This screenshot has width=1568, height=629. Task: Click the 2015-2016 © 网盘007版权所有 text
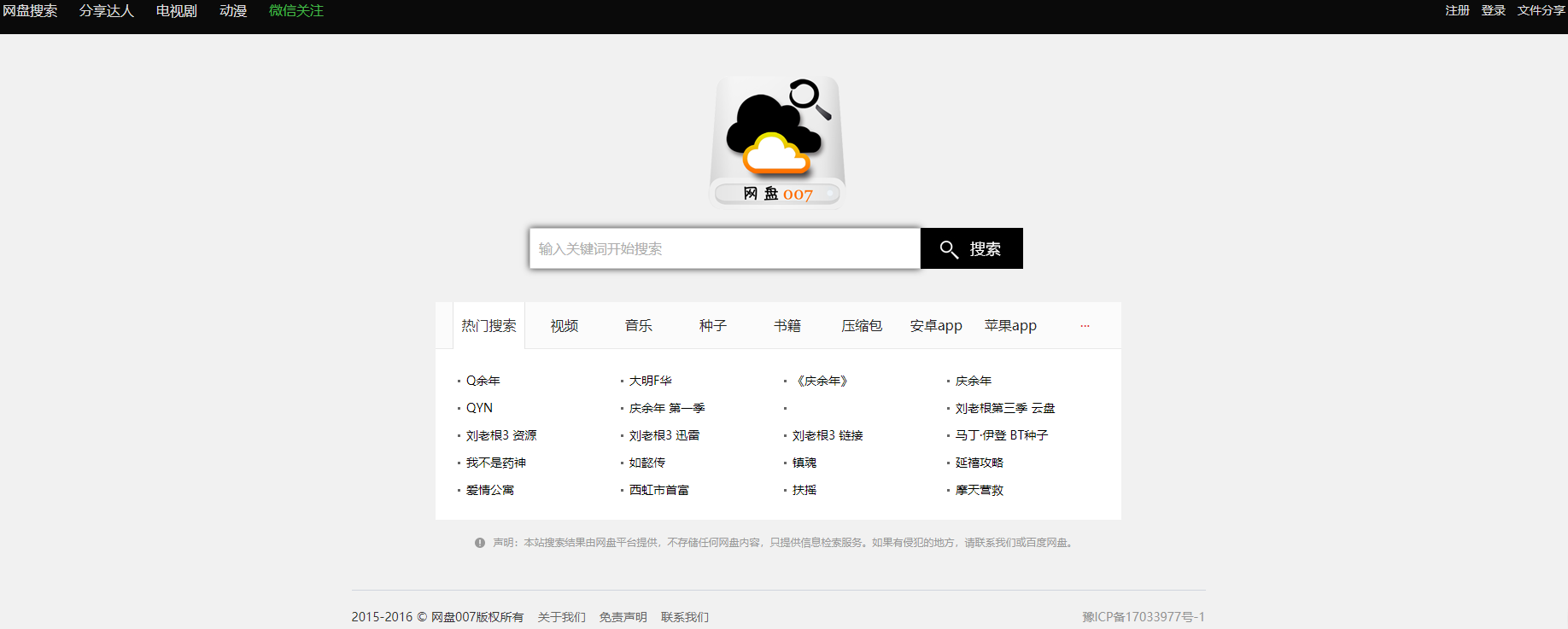pyautogui.click(x=437, y=617)
